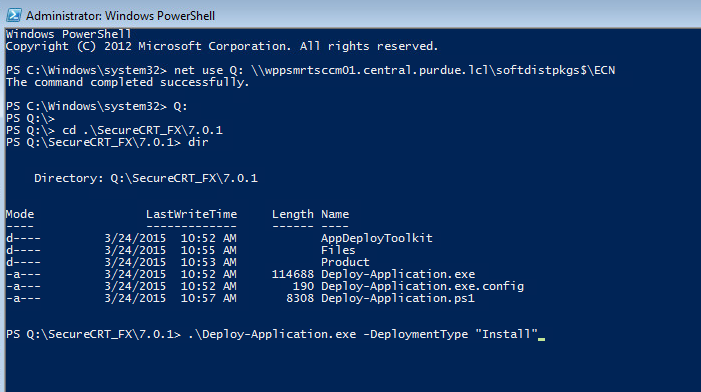The image size is (701, 392).
Task: Click the Product directory name in listing
Action: tap(345, 262)
